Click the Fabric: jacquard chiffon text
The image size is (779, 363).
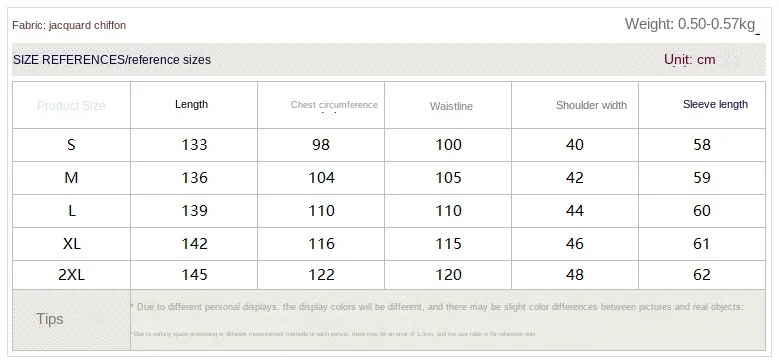[x=69, y=25]
